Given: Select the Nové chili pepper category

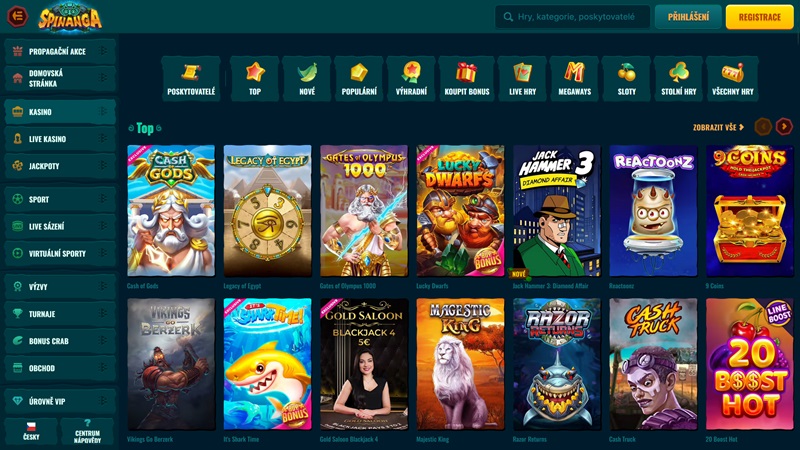Looking at the screenshot, I should pyautogui.click(x=307, y=72).
